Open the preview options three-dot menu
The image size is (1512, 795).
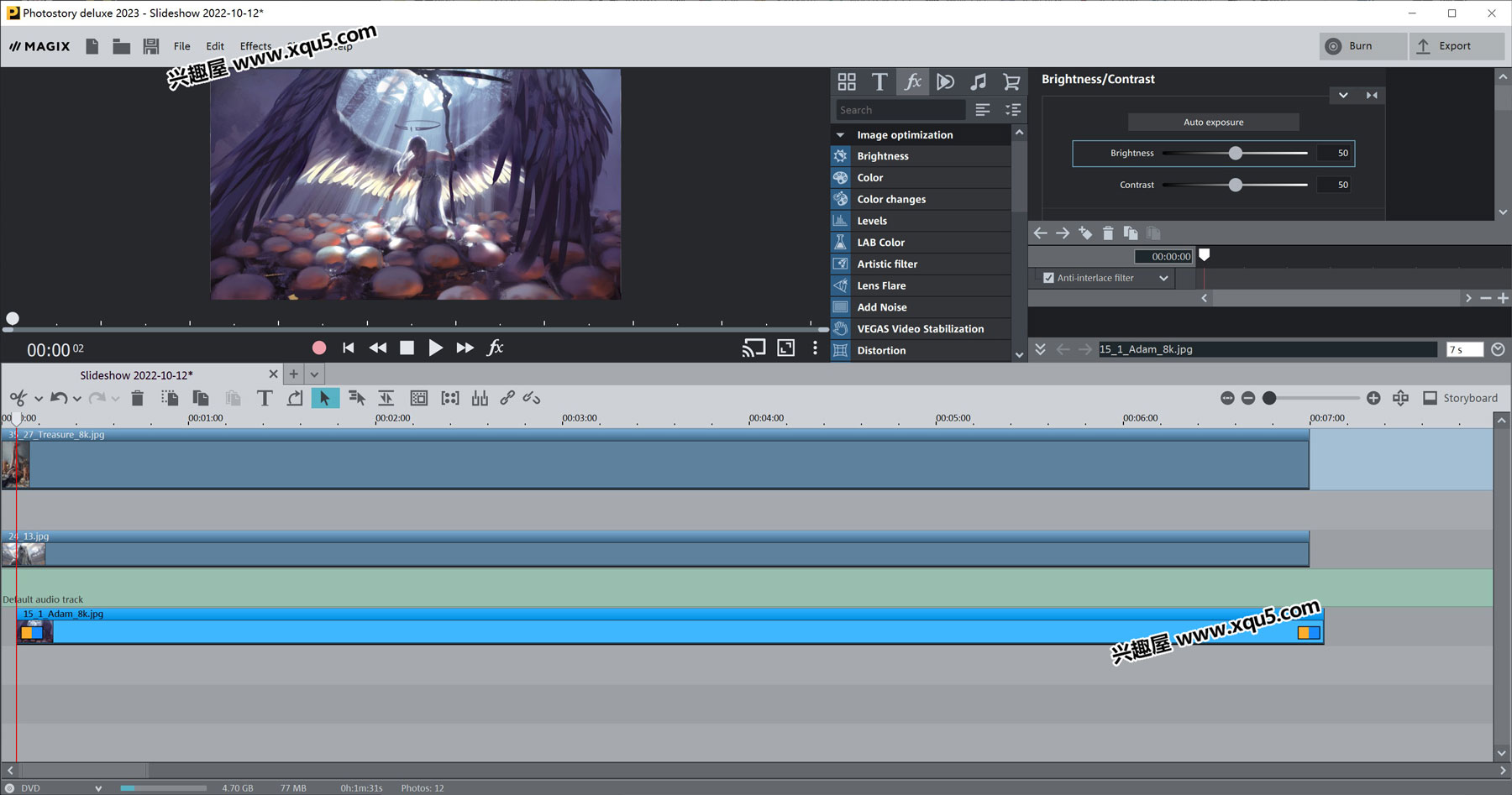[815, 348]
